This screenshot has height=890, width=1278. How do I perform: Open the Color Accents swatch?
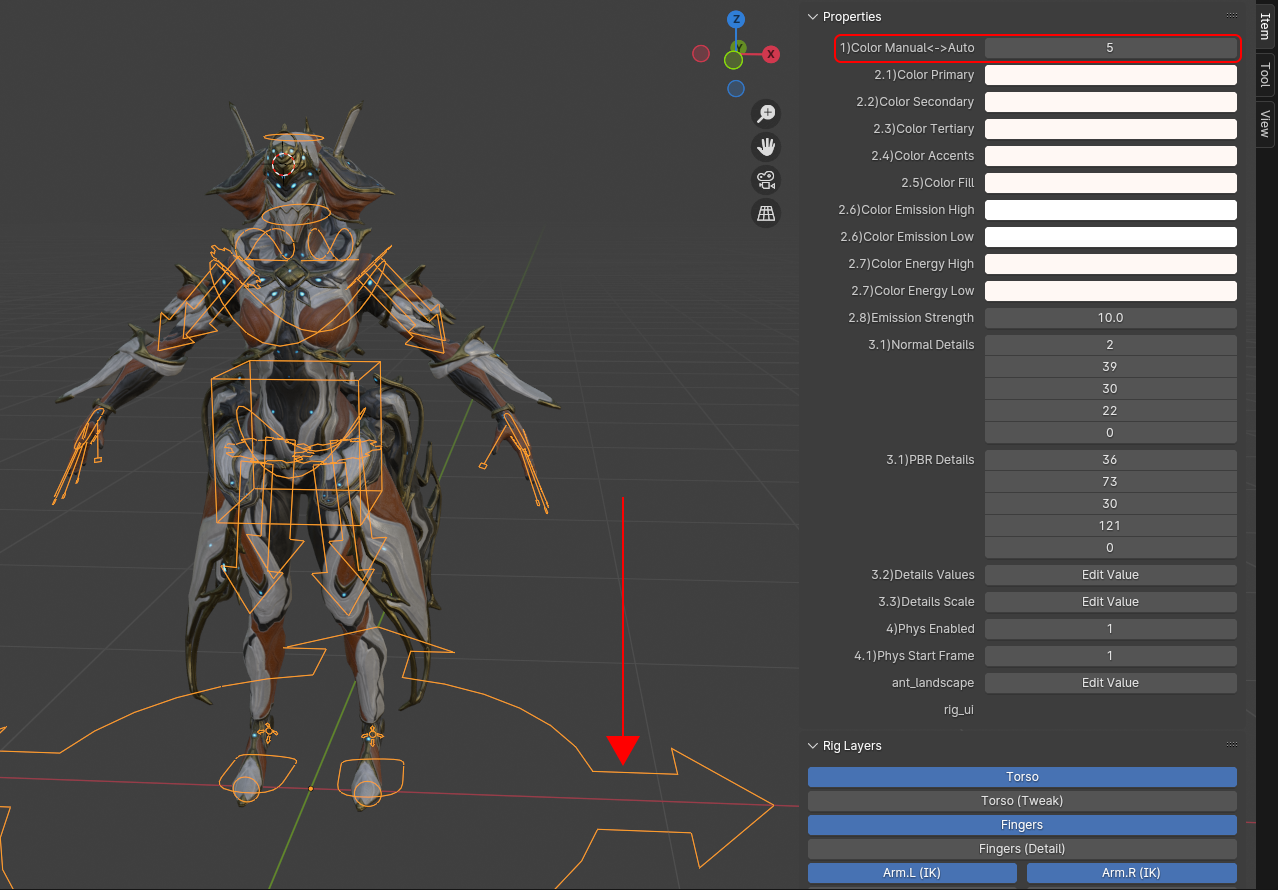coord(1111,156)
